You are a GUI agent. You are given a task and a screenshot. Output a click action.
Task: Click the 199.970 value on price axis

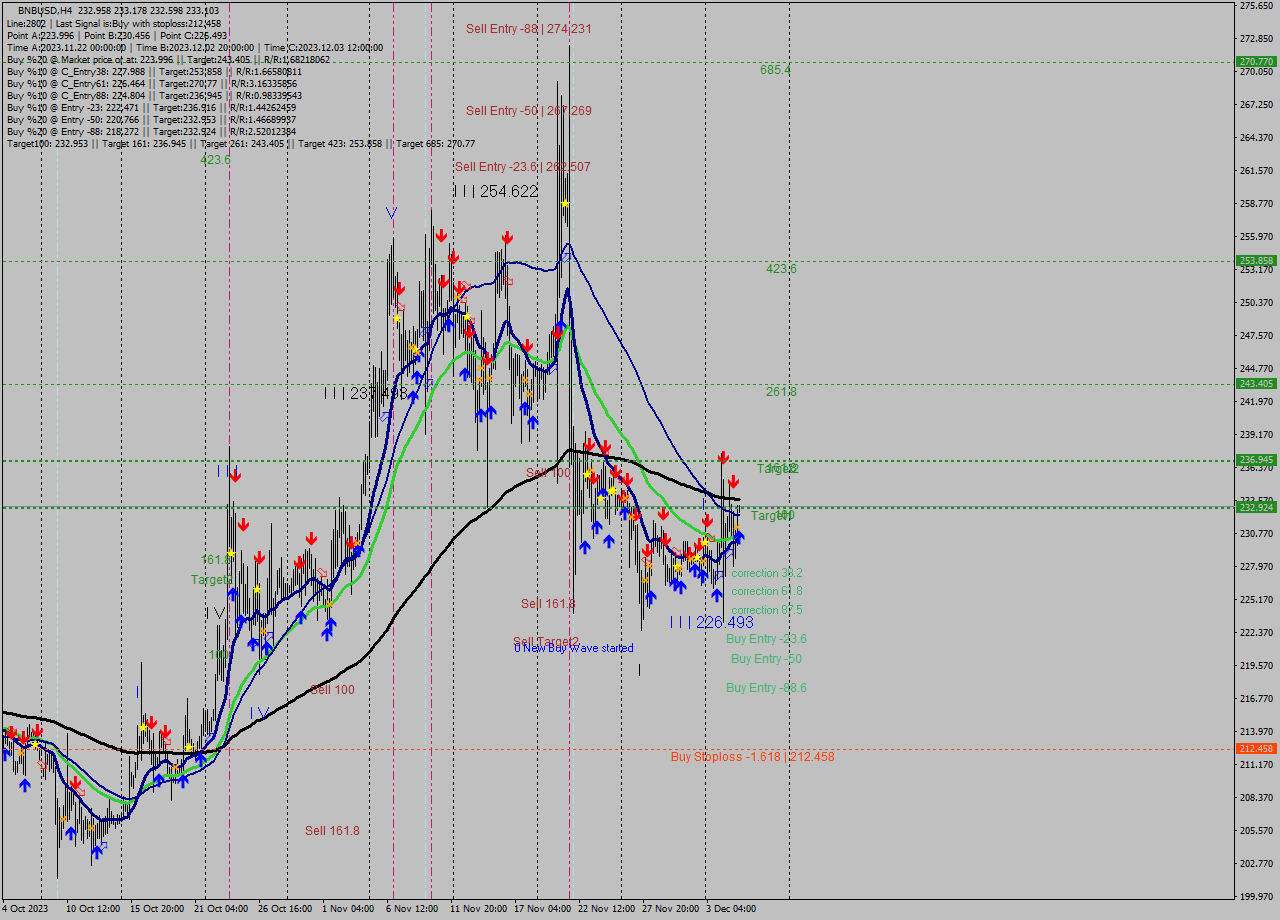1256,896
